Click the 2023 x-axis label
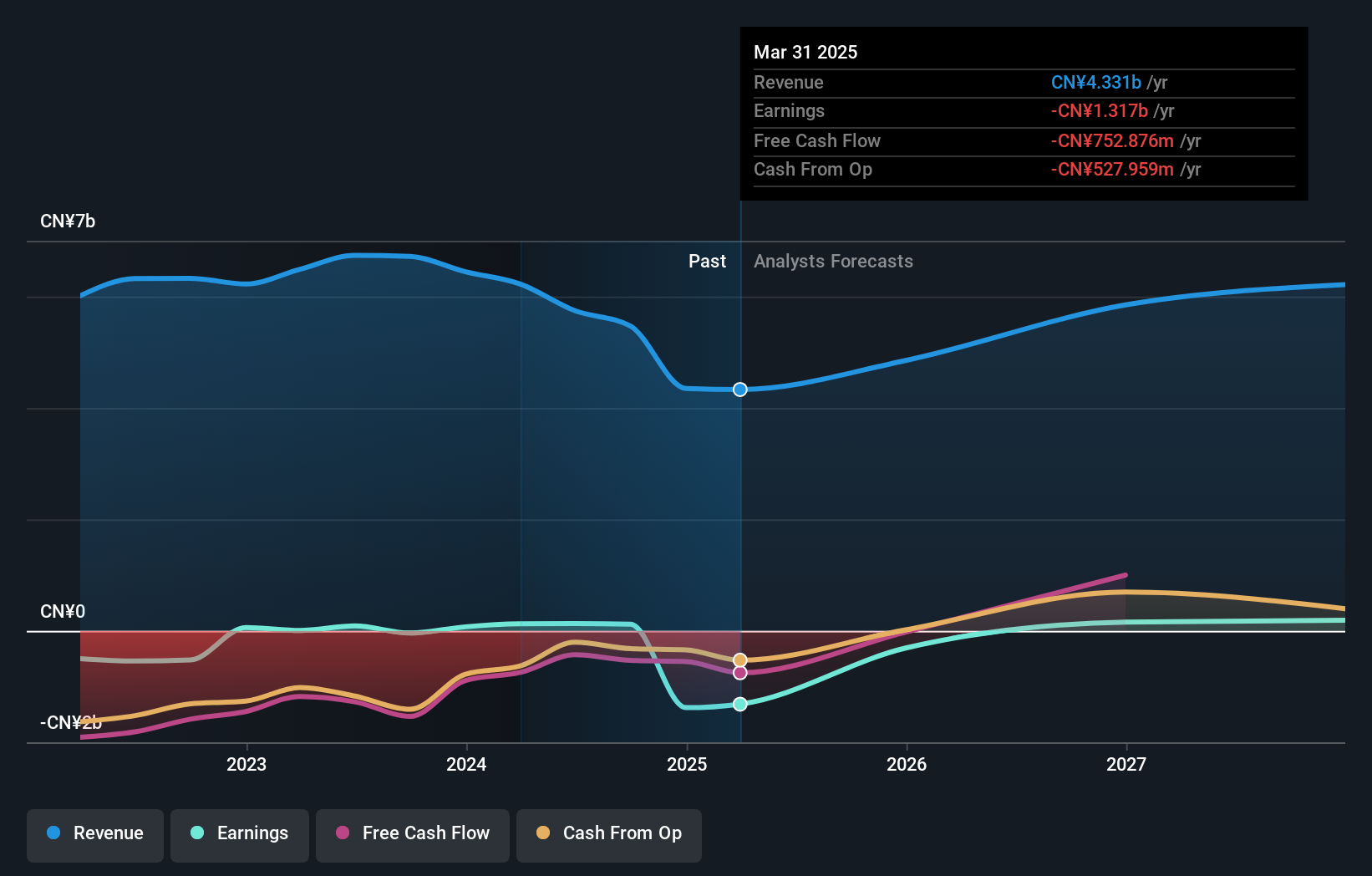The height and width of the screenshot is (876, 1372). click(246, 764)
